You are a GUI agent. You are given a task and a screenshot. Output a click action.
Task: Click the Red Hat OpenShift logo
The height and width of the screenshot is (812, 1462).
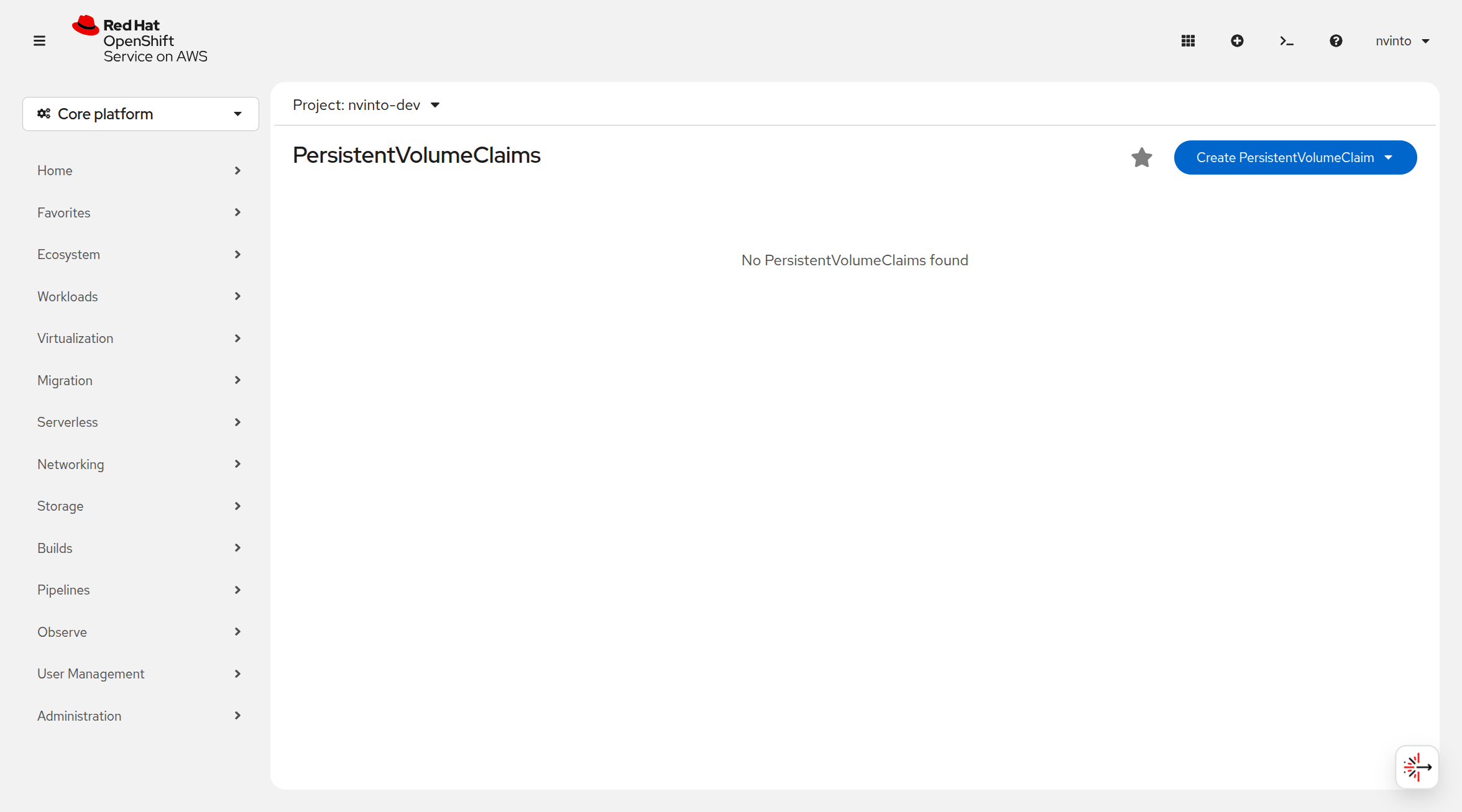pos(140,40)
